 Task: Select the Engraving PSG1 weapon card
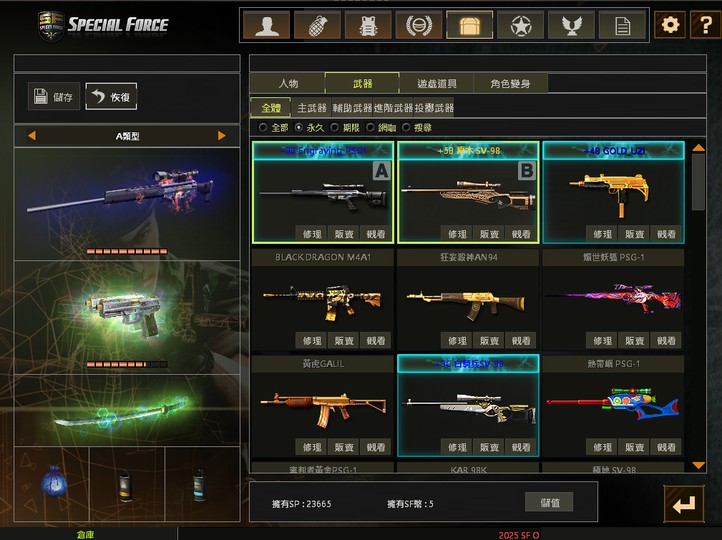pyautogui.click(x=323, y=192)
